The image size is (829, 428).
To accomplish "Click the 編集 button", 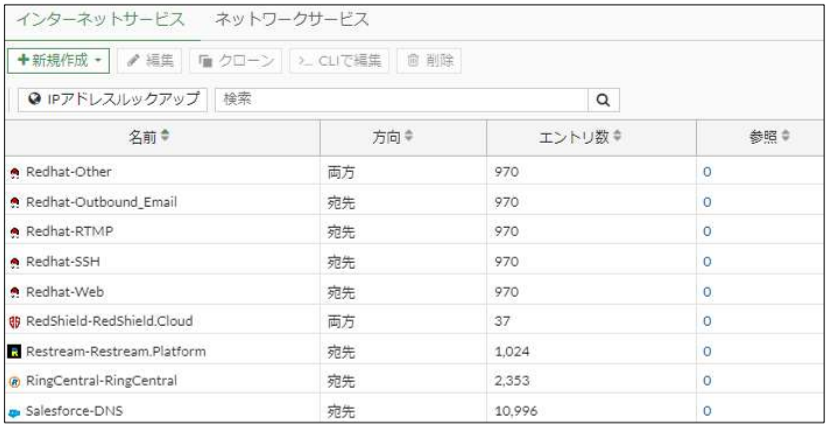I will [x=148, y=61].
